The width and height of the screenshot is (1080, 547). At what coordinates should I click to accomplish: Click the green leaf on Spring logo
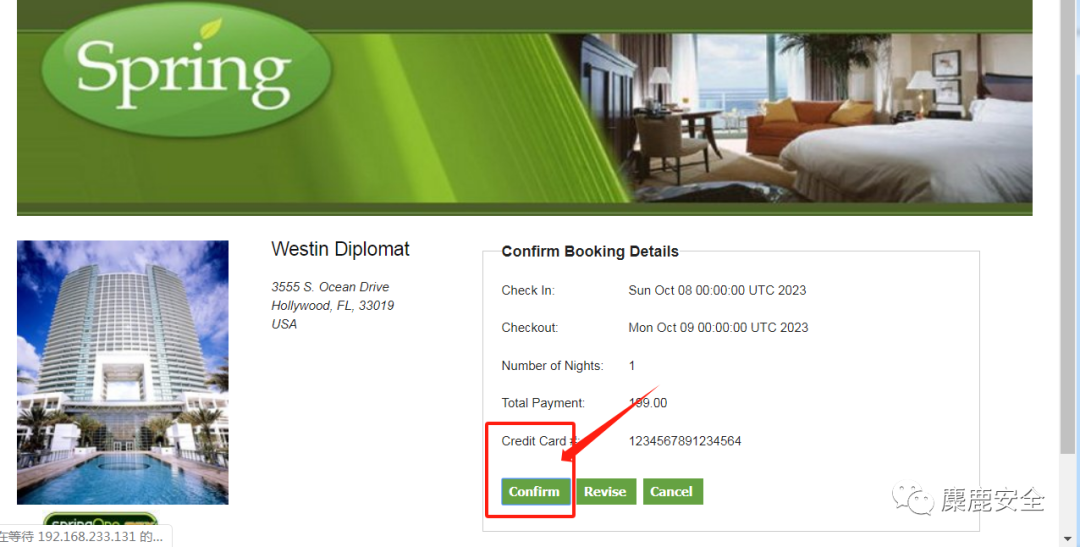[211, 29]
